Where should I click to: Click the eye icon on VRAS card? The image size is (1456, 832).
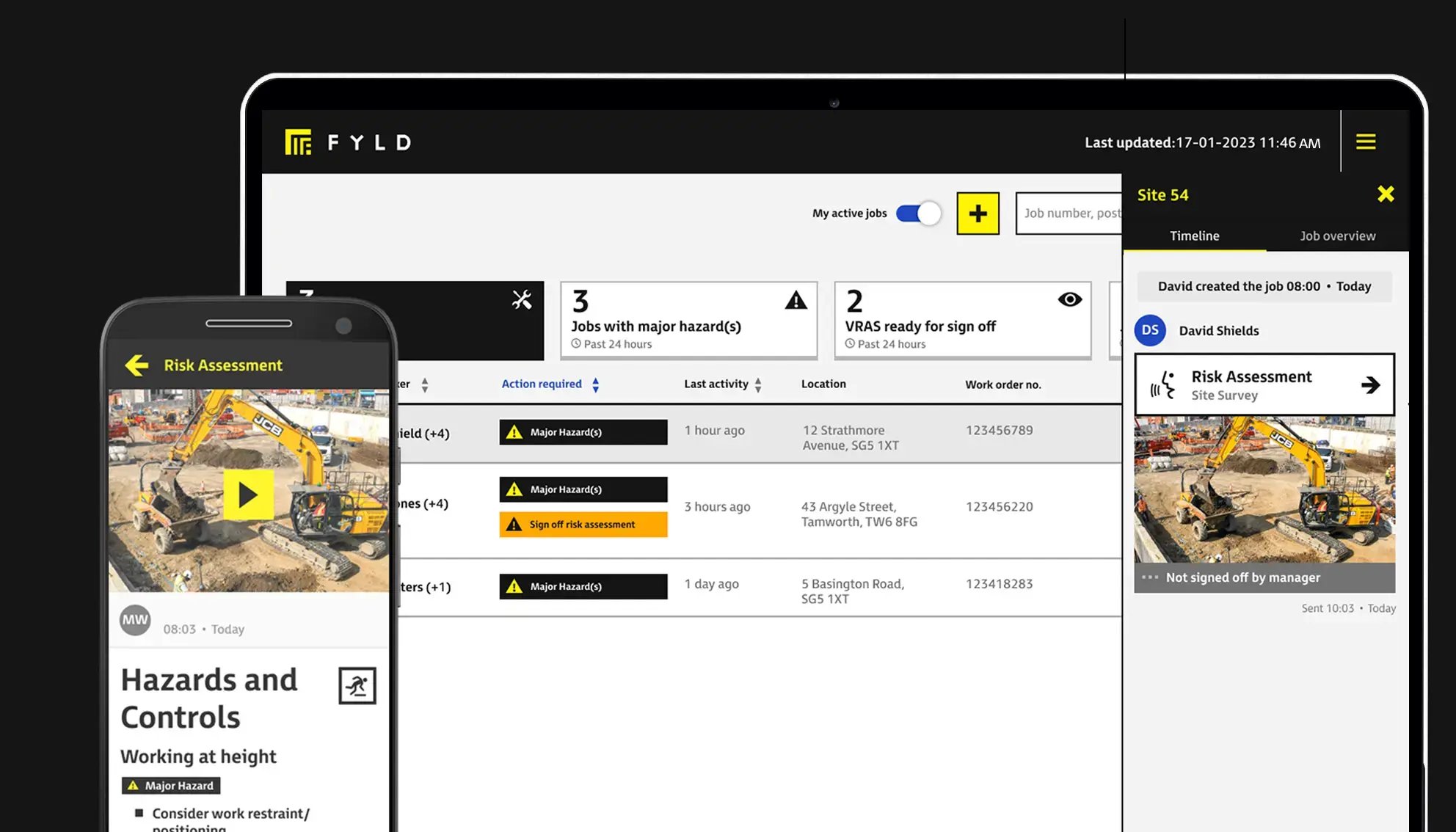coord(1069,299)
